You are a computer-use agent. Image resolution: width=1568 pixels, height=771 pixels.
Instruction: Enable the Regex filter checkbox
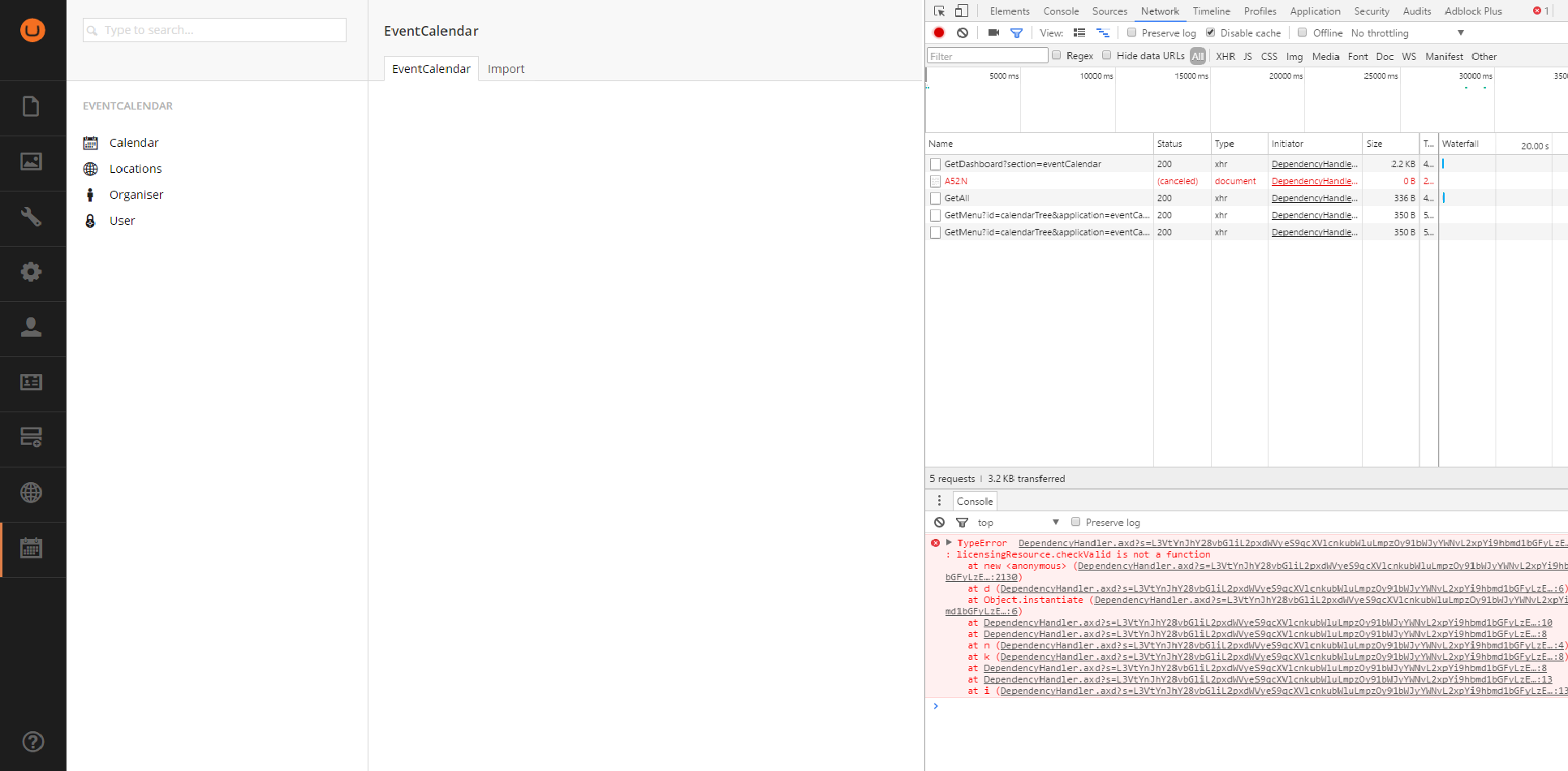click(x=1057, y=55)
